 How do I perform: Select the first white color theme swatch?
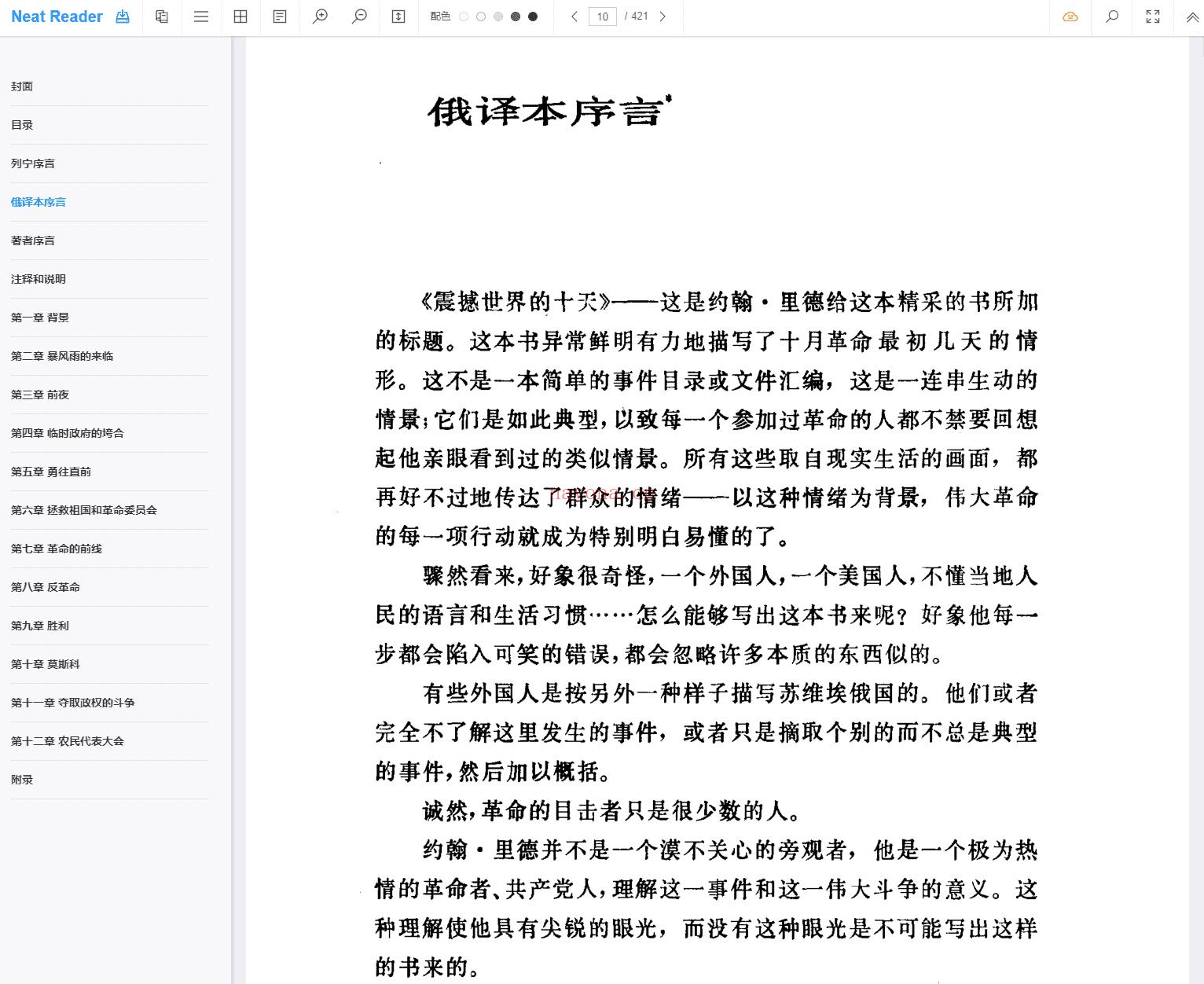(x=464, y=17)
